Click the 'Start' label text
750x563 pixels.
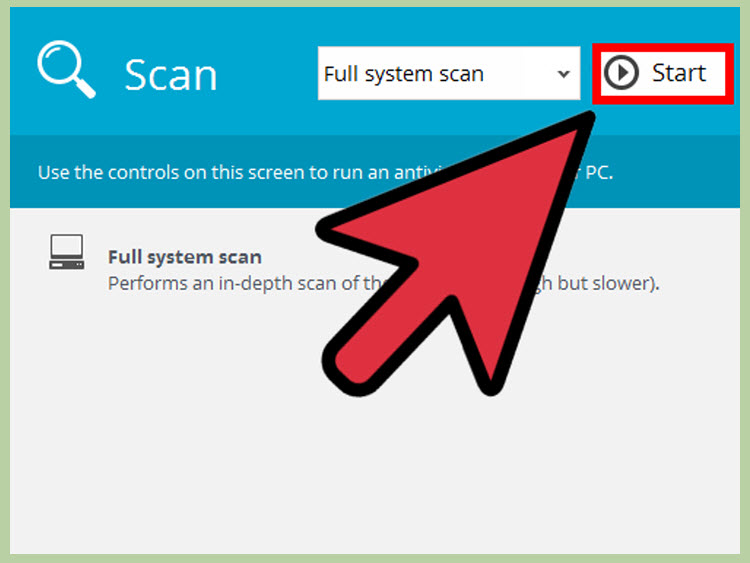pyautogui.click(x=679, y=73)
